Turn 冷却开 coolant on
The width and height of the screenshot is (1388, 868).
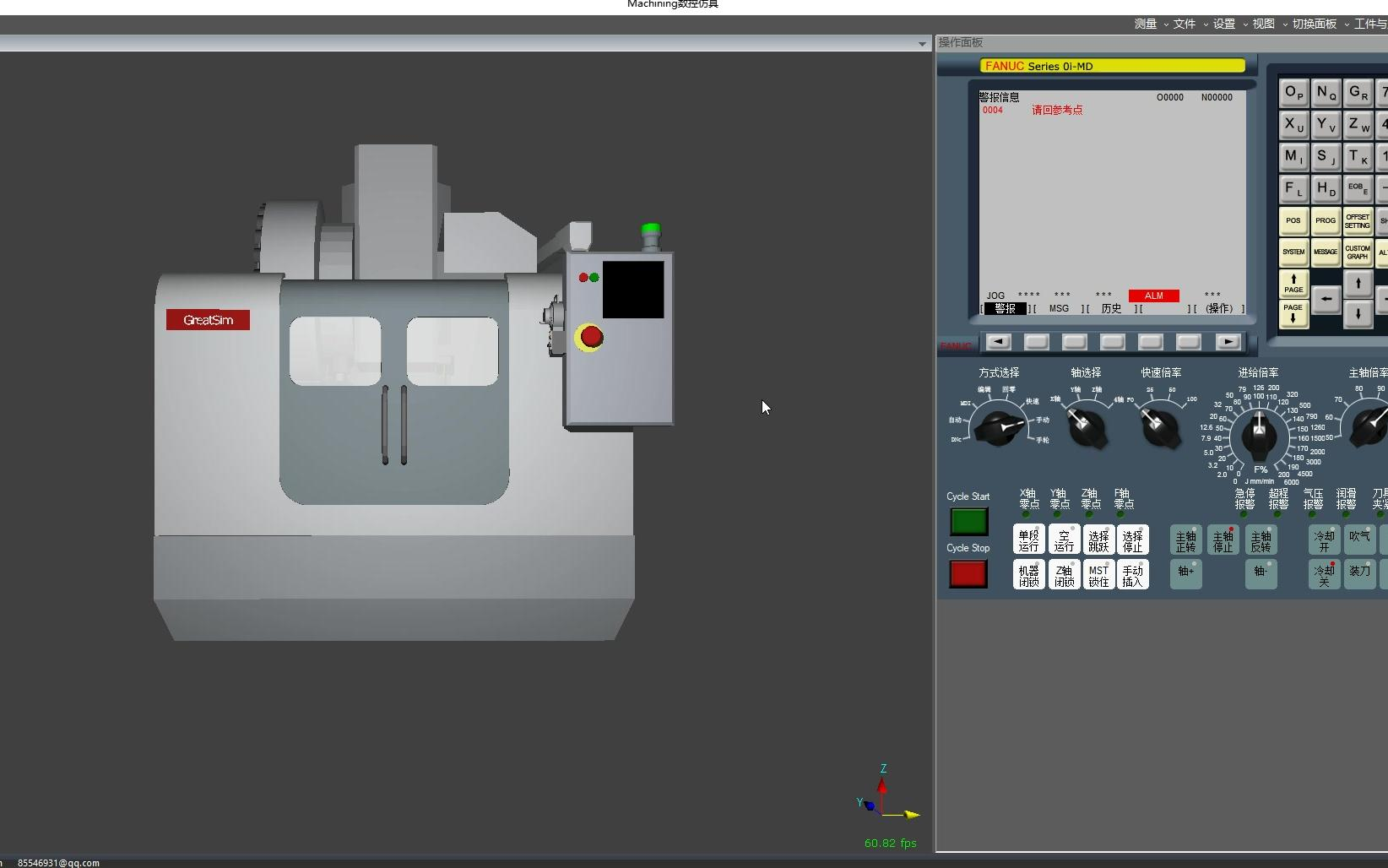[1324, 540]
